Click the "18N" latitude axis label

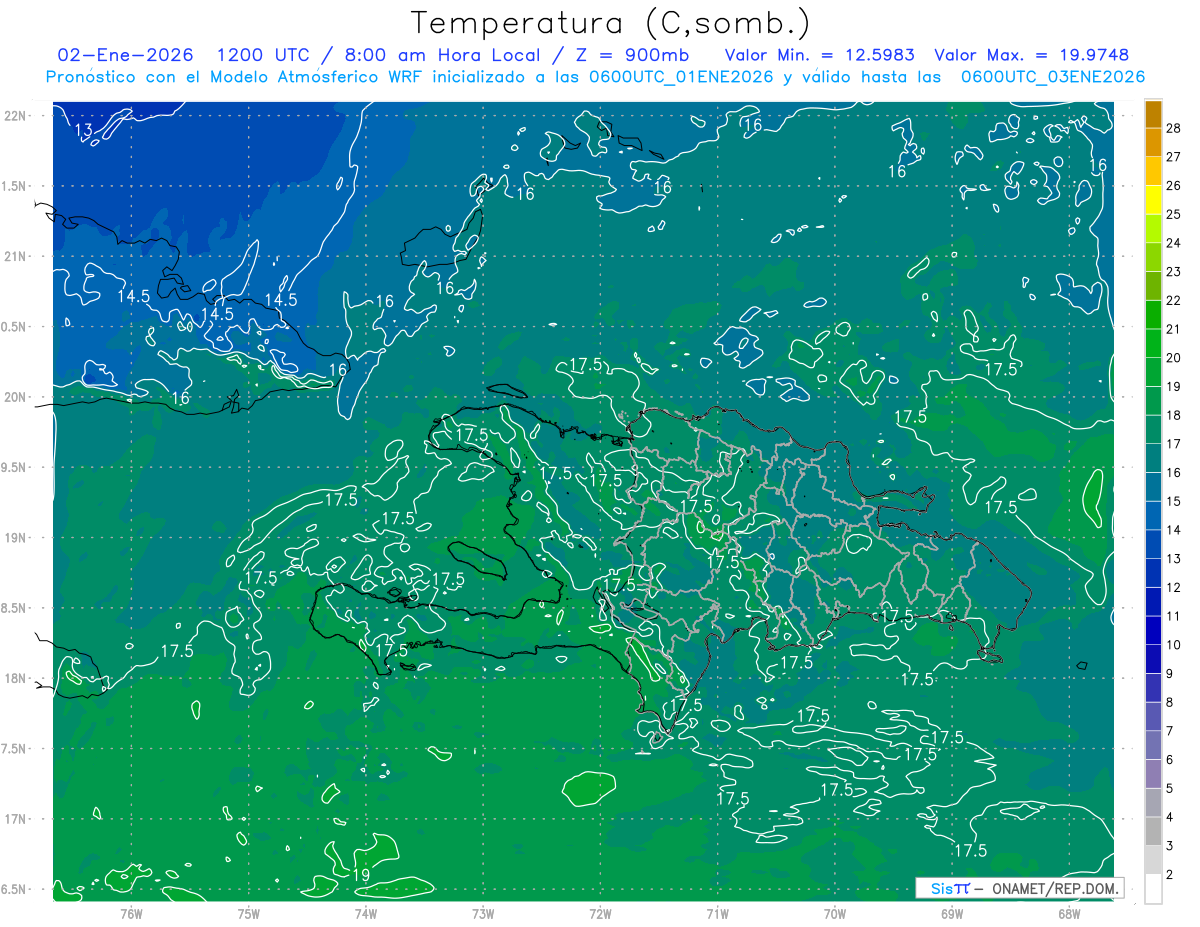(17, 678)
